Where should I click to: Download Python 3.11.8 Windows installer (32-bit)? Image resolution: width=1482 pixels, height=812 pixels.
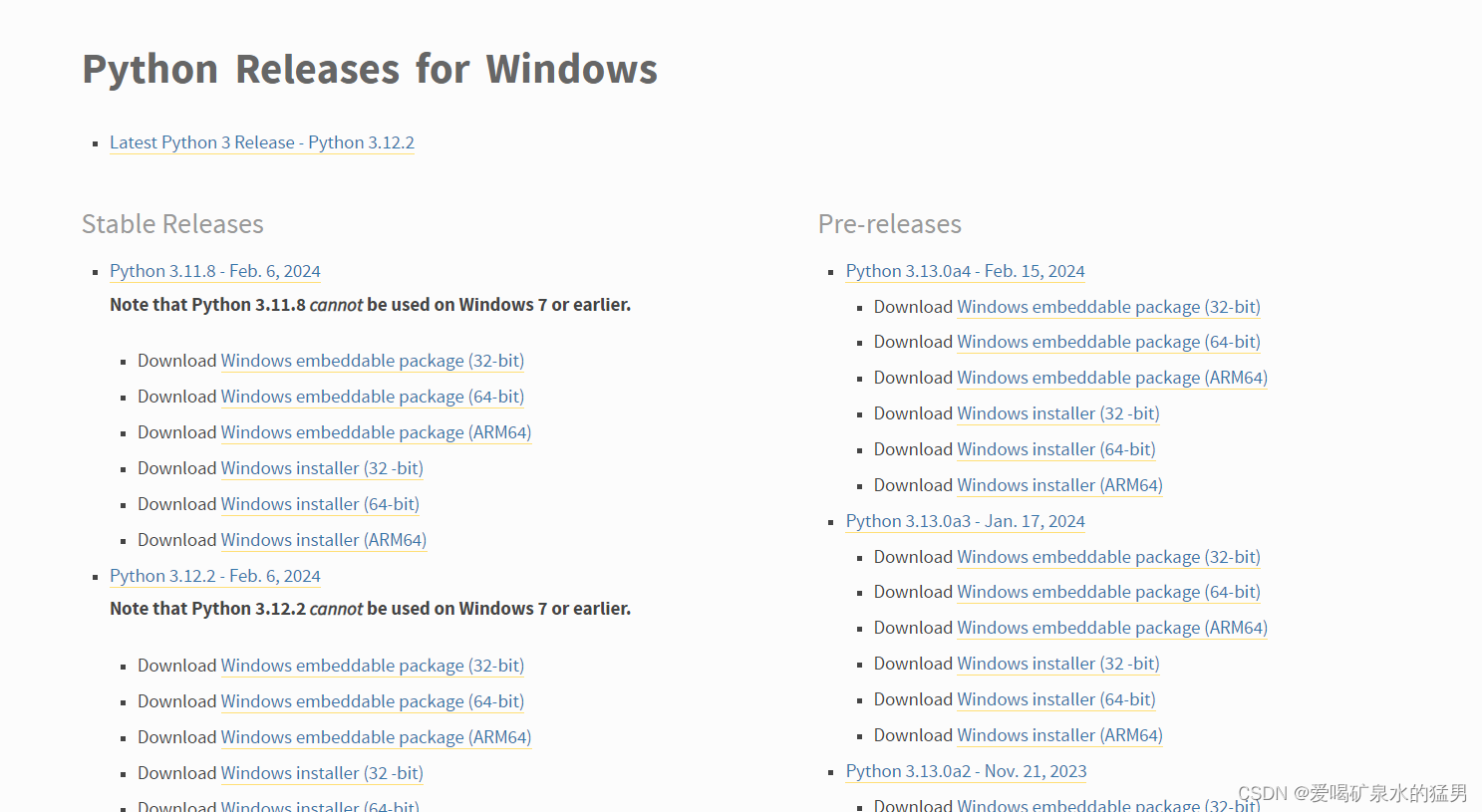point(322,468)
